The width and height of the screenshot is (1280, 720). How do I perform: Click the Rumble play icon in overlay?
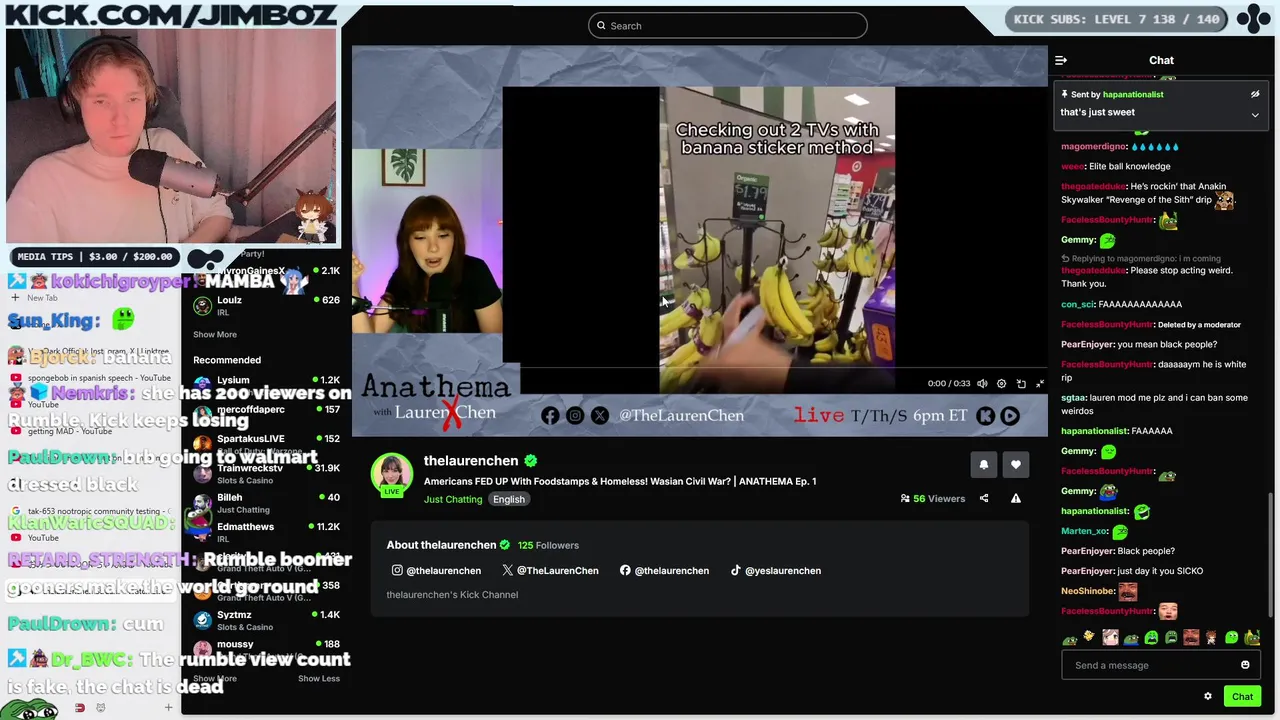1010,416
